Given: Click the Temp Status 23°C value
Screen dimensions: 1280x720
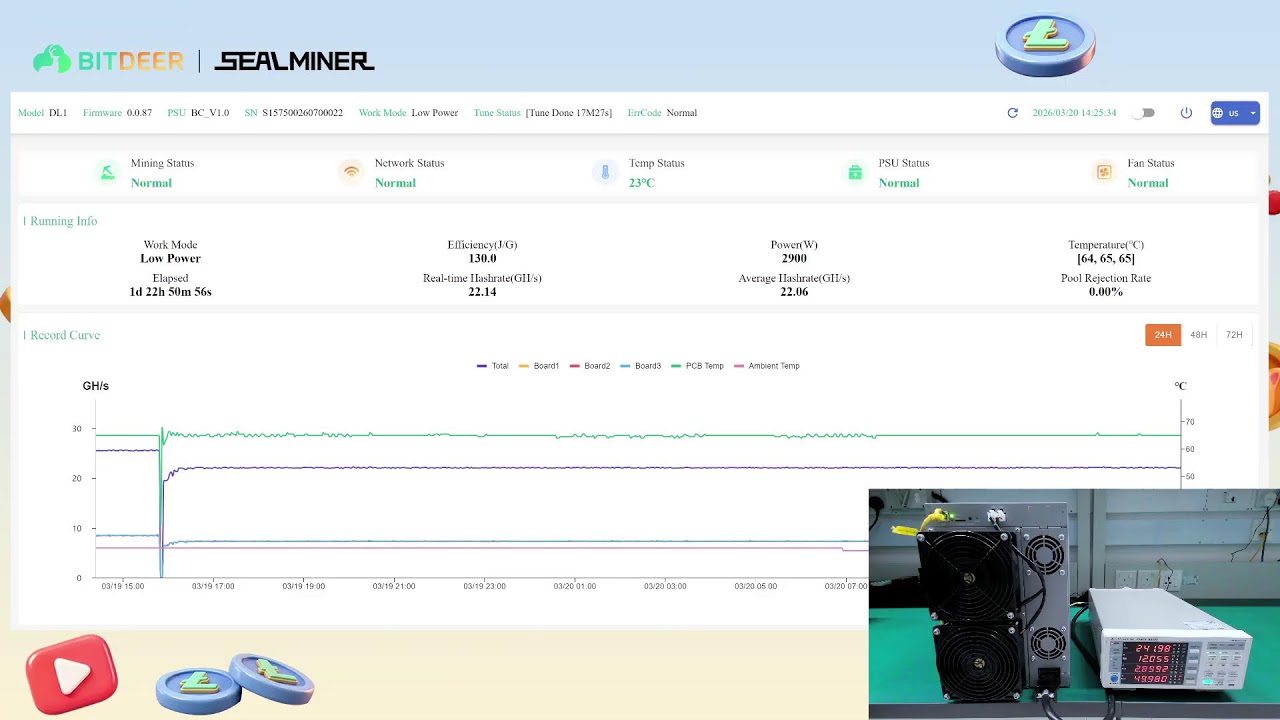Looking at the screenshot, I should pos(642,183).
